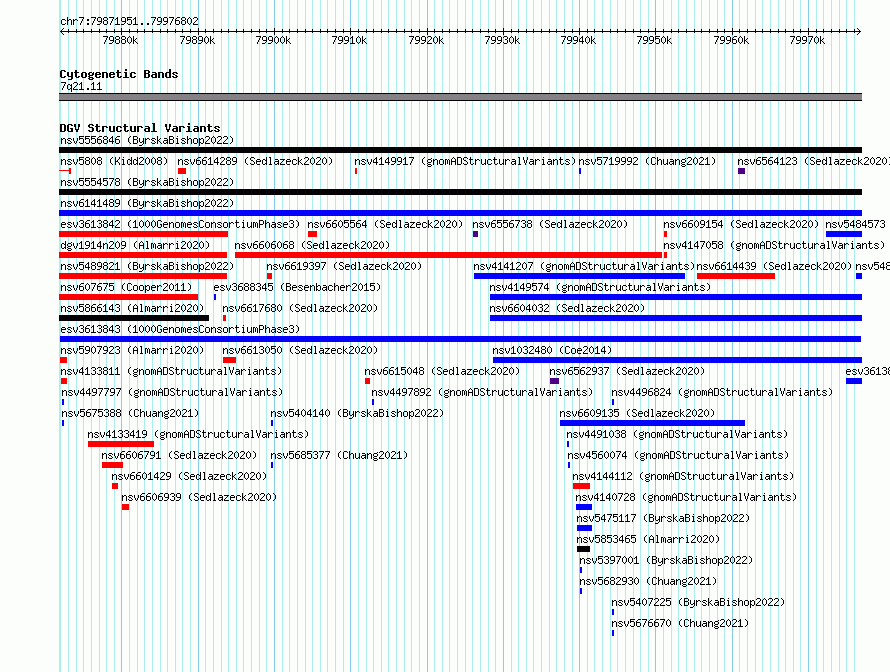Image resolution: width=890 pixels, height=672 pixels.
Task: Click nsv5685377 (Chuang2021) label
Action: (x=339, y=455)
